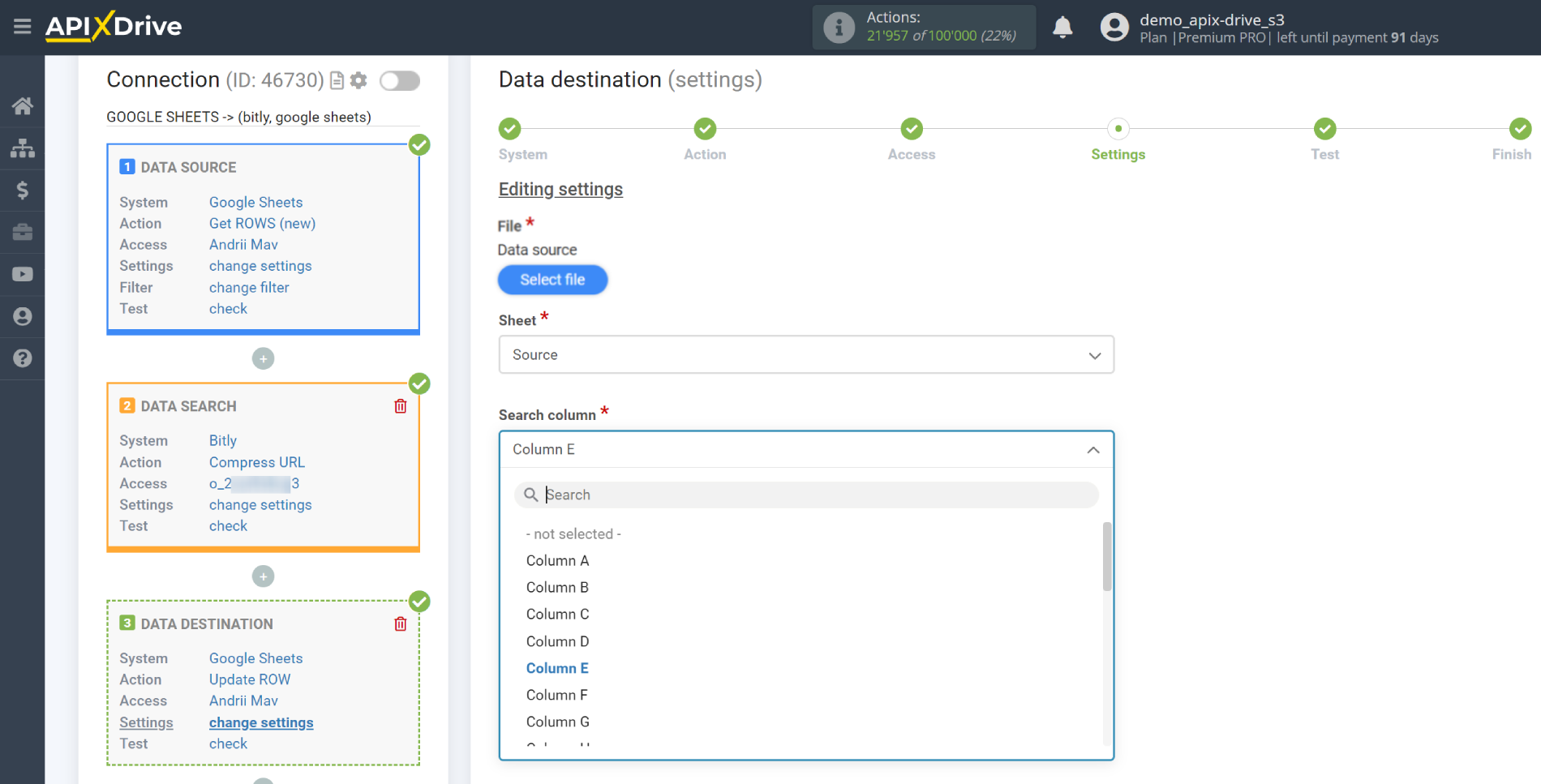Click check link in Data Source
The height and width of the screenshot is (784, 1541).
click(x=228, y=309)
